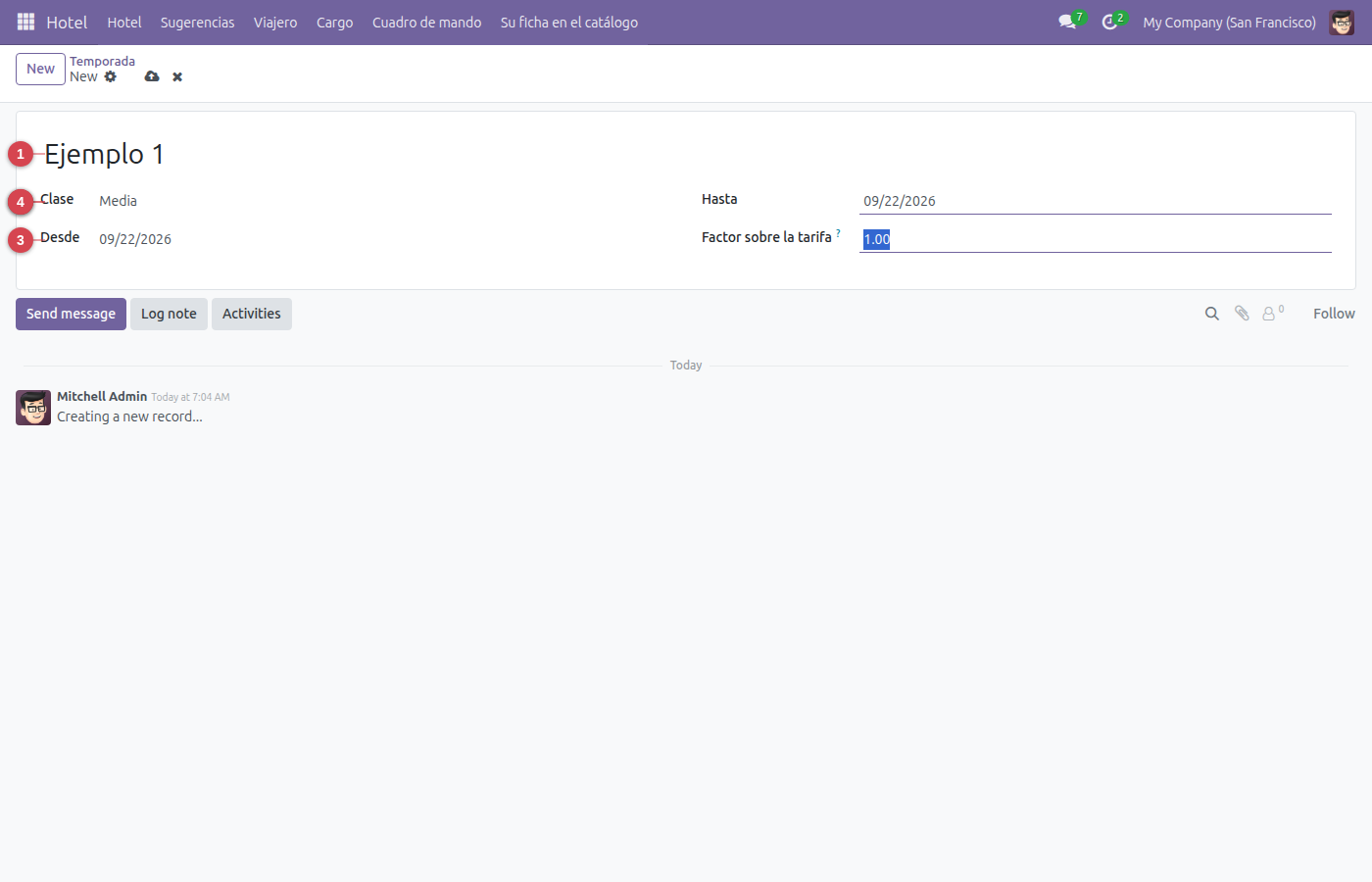Edit the Hasta date field
The width and height of the screenshot is (1372, 882).
point(1096,201)
